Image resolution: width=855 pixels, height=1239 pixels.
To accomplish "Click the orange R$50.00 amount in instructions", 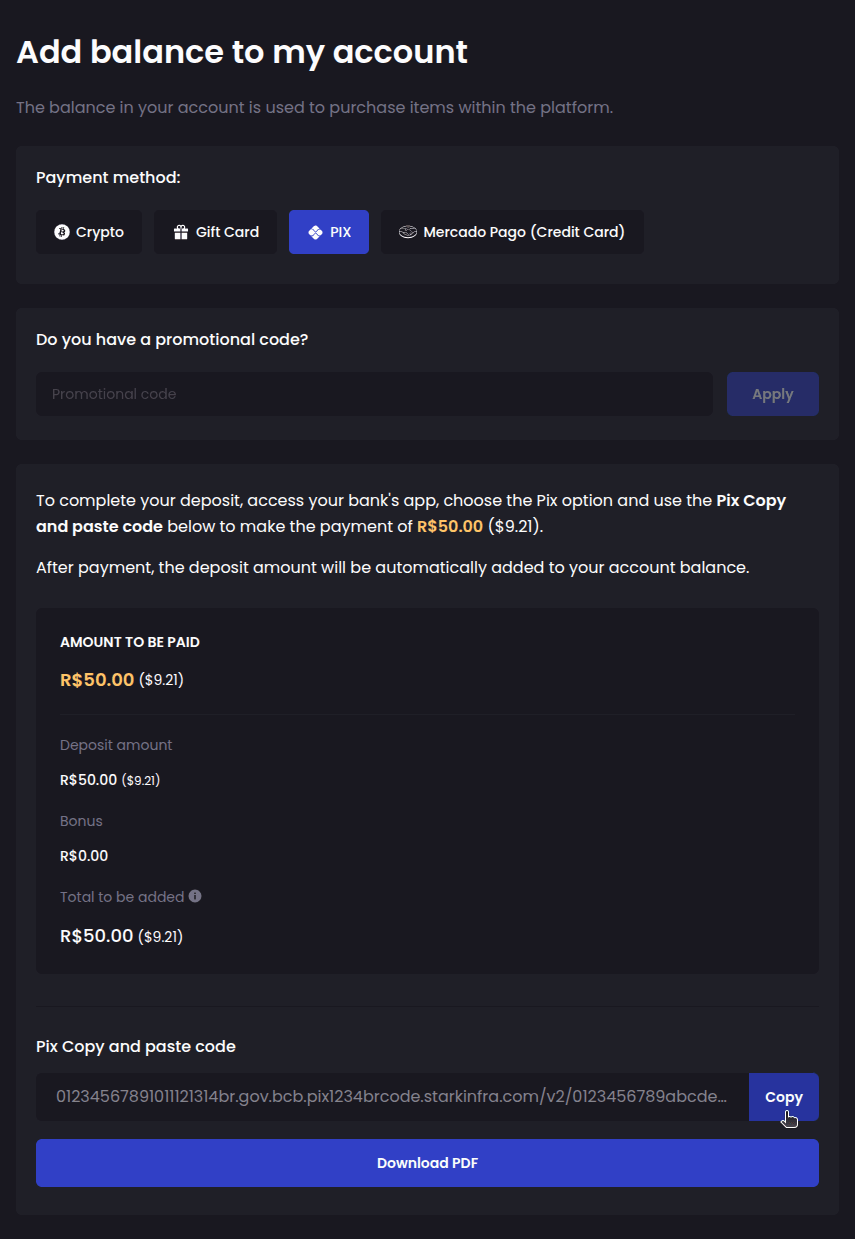I will click(x=450, y=524).
